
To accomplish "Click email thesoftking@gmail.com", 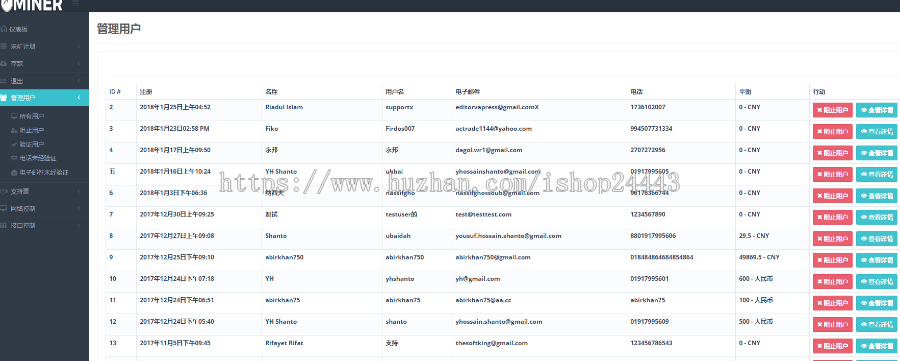I will pos(491,343).
